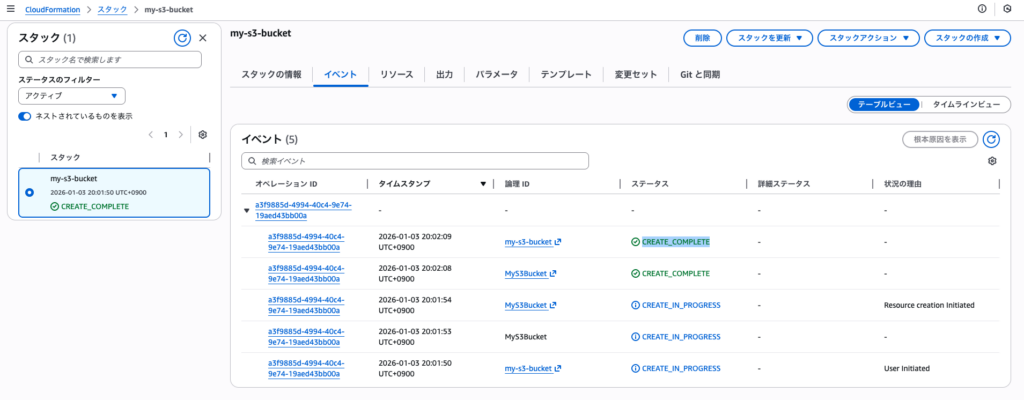This screenshot has height=400, width=1024.
Task: Collapse the operation ID row group
Action: [247, 210]
